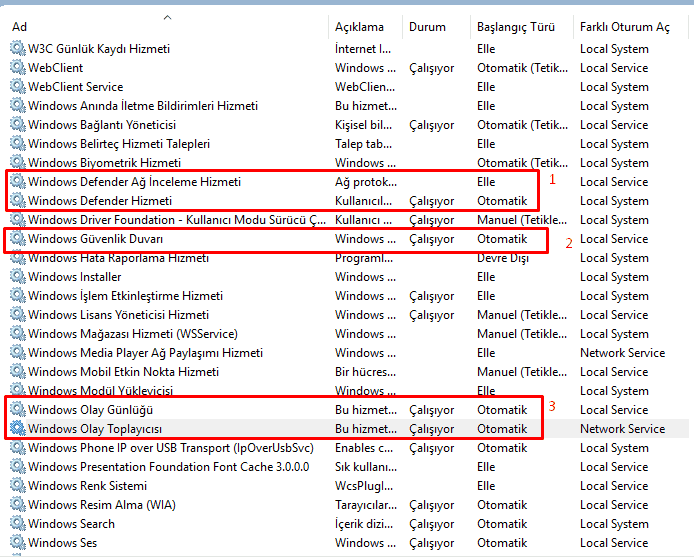The height and width of the screenshot is (558, 694).
Task: Click gear icon of Windows Presentation Foundation Font Cache
Action: (x=18, y=466)
